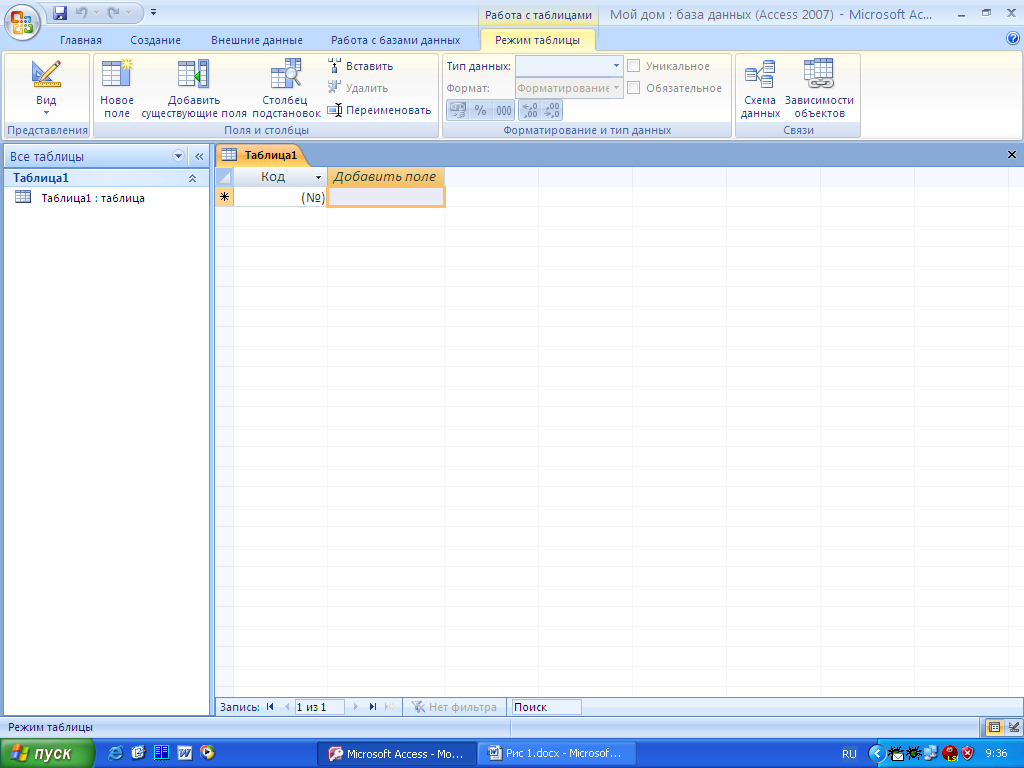Image resolution: width=1024 pixels, height=768 pixels.
Task: Click the decrease decimals icon
Action: point(552,110)
